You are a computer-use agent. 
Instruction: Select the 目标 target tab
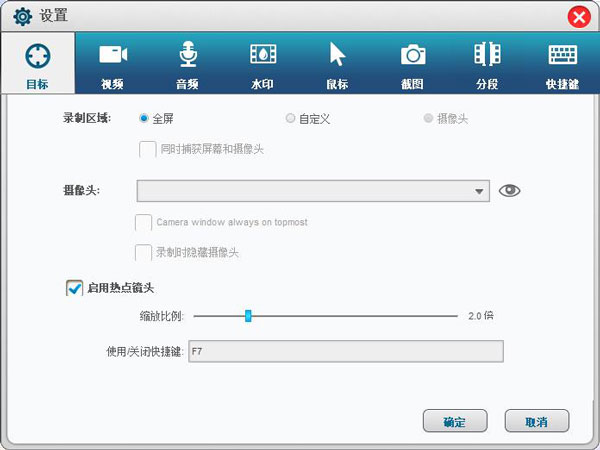point(38,64)
